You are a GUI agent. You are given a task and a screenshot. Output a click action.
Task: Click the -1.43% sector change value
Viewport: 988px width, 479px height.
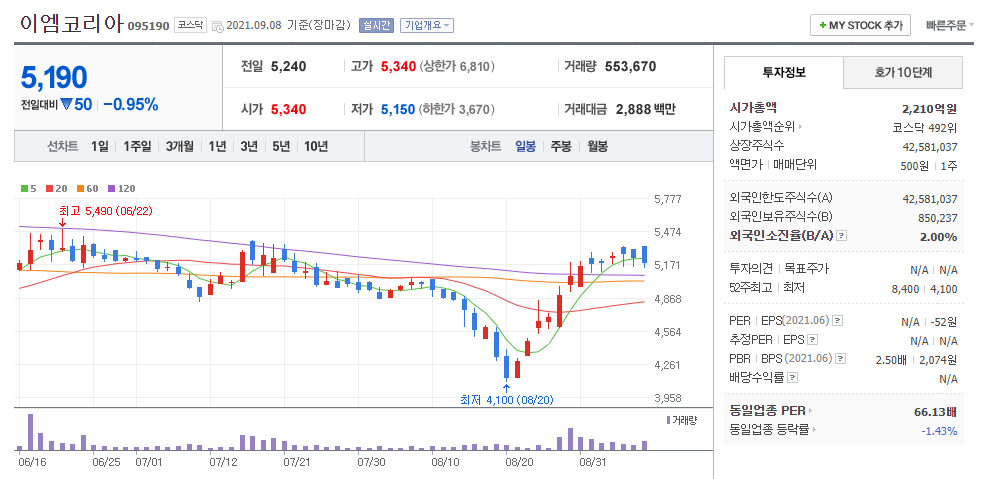pyautogui.click(x=939, y=431)
